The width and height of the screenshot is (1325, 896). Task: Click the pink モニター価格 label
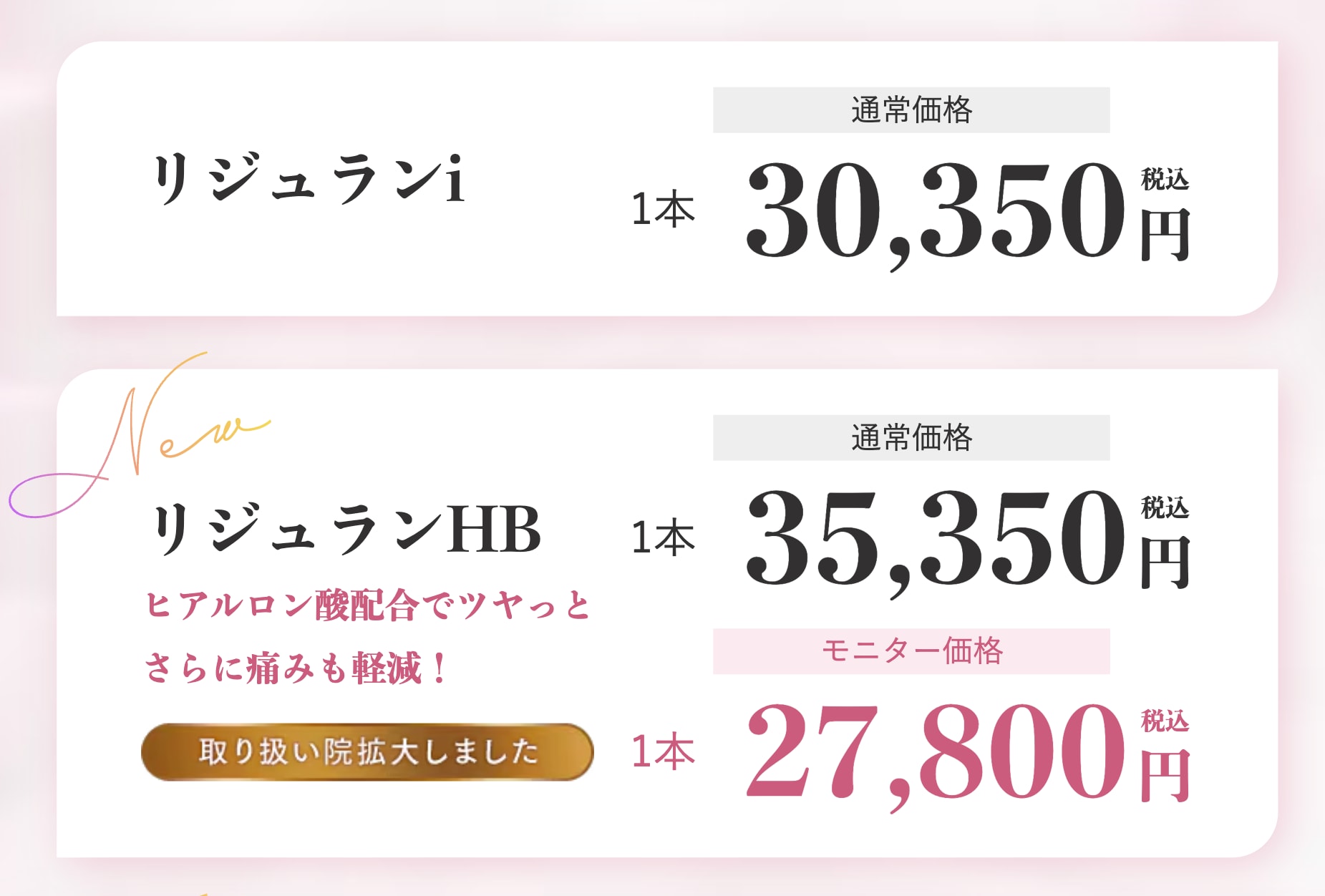(911, 651)
